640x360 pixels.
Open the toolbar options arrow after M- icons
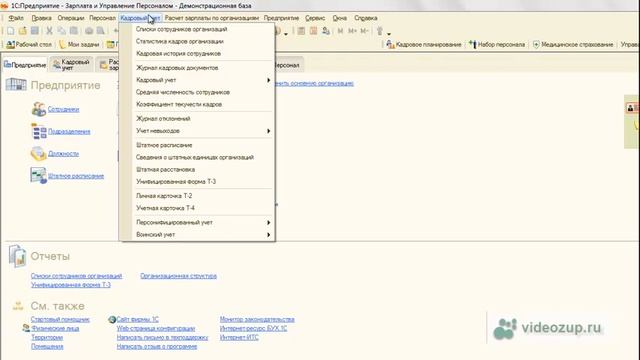pyautogui.click(x=389, y=33)
